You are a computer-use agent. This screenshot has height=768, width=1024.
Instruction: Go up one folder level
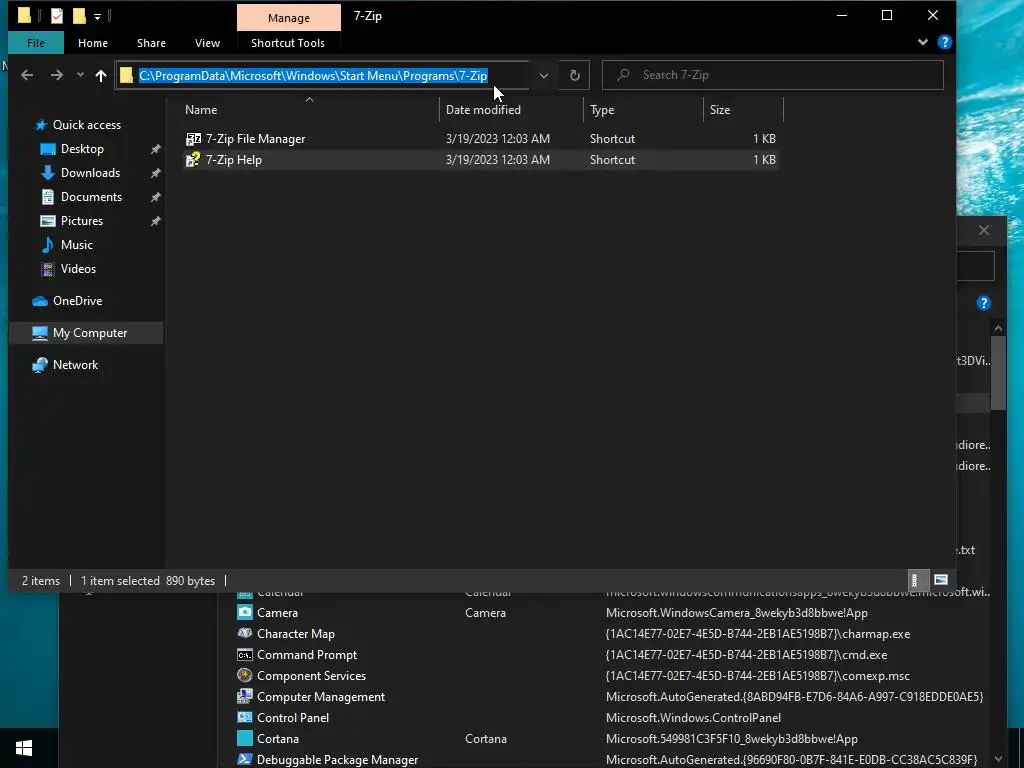[101, 75]
